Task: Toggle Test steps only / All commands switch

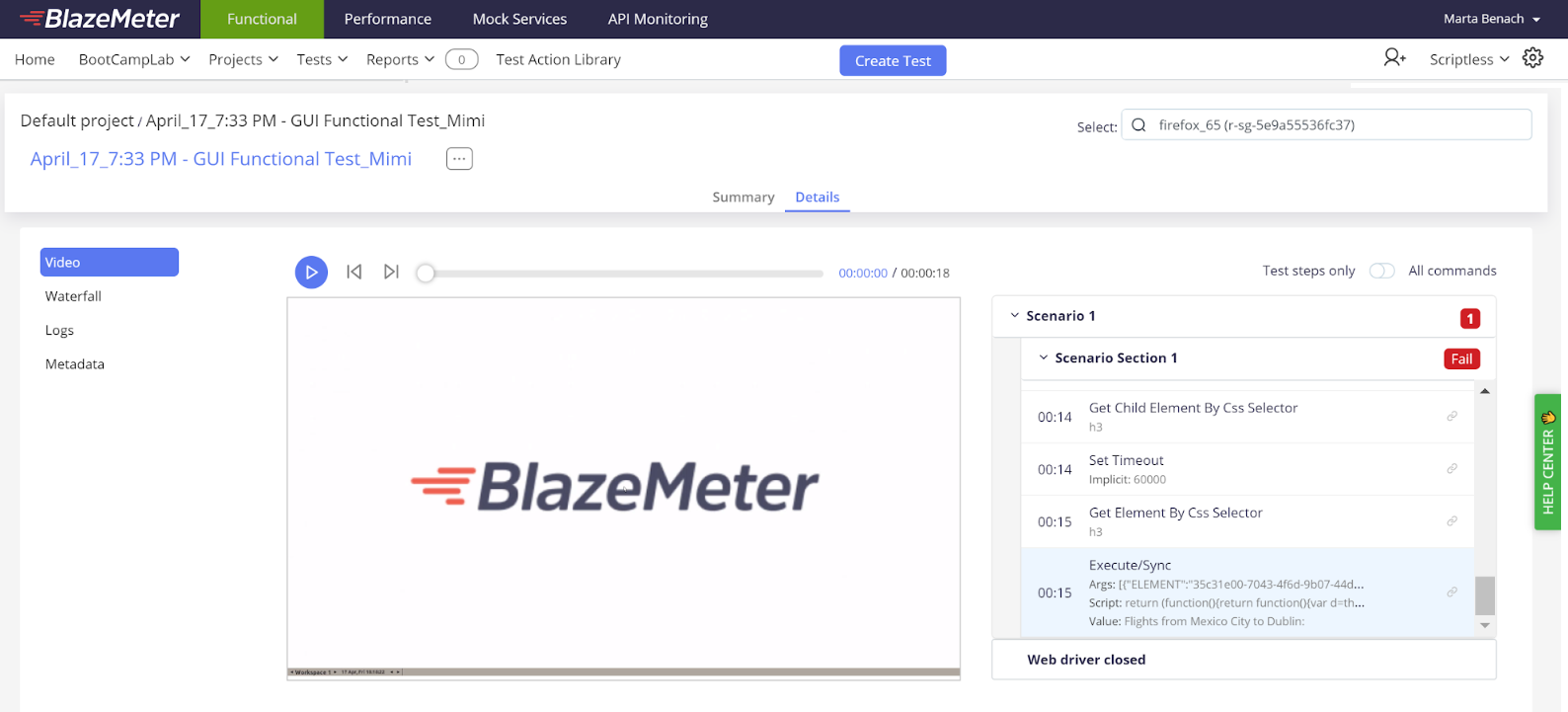Action: click(x=1381, y=271)
